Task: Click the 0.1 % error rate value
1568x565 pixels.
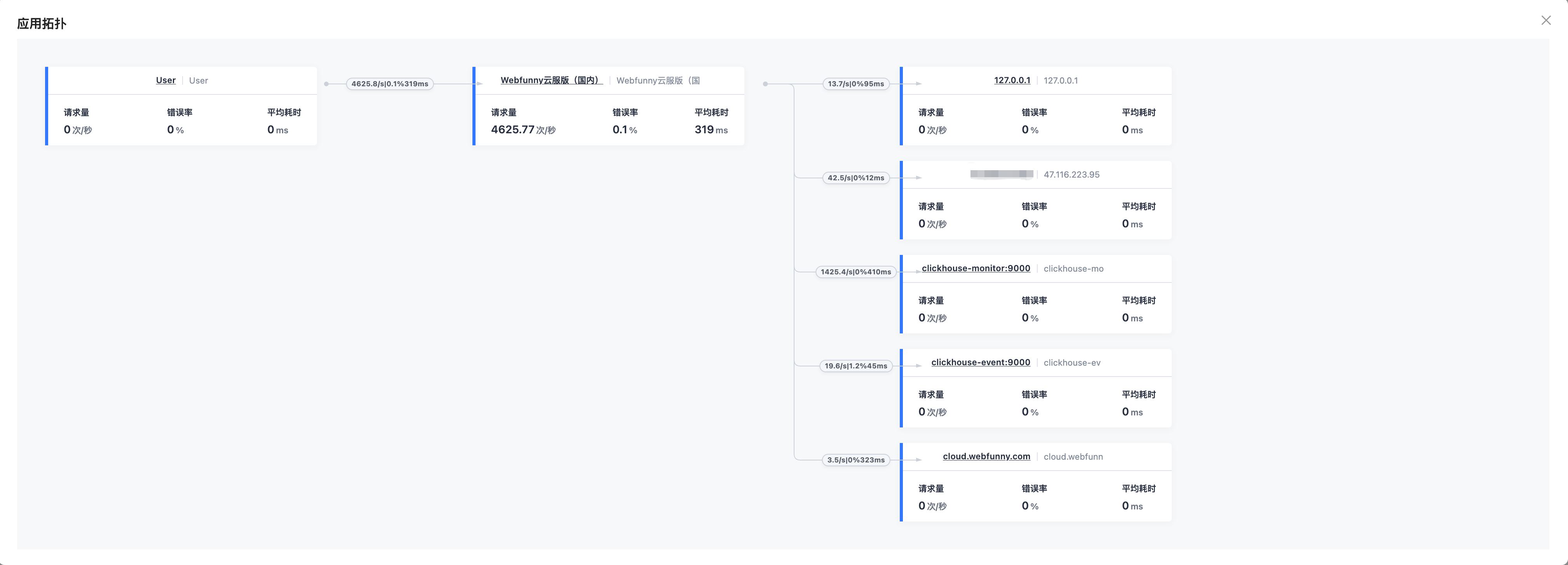Action: (625, 130)
